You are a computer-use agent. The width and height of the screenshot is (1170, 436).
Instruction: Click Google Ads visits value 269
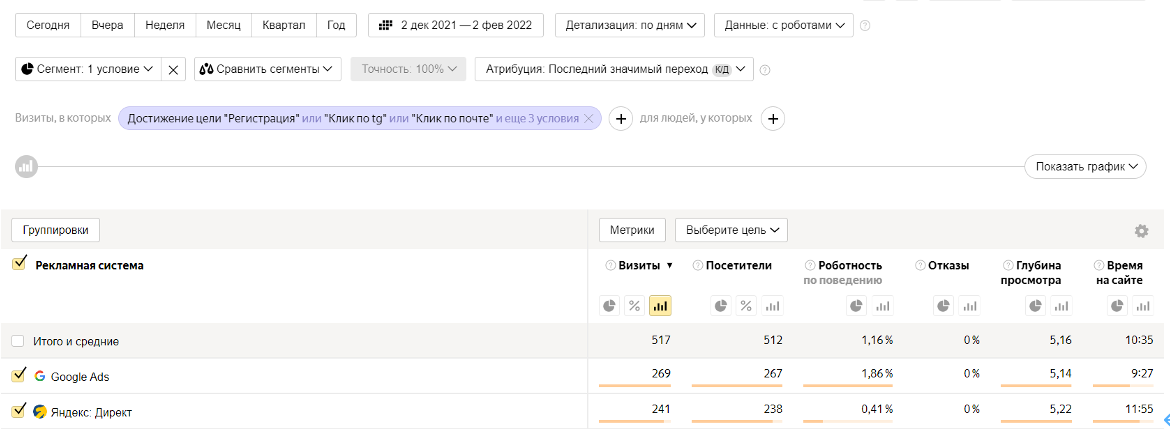pos(660,373)
